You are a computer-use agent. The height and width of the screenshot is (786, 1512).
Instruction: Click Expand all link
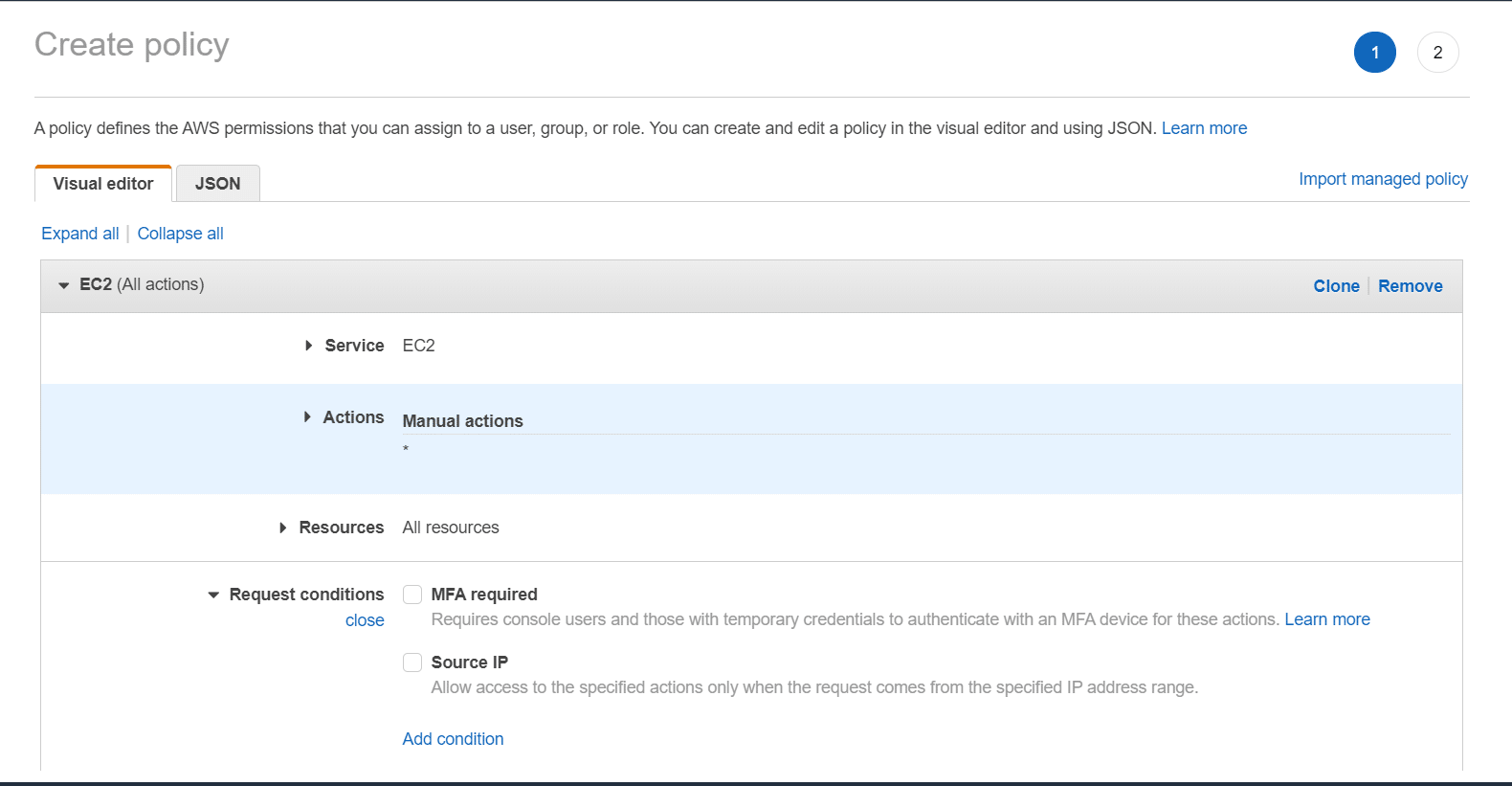(x=80, y=234)
